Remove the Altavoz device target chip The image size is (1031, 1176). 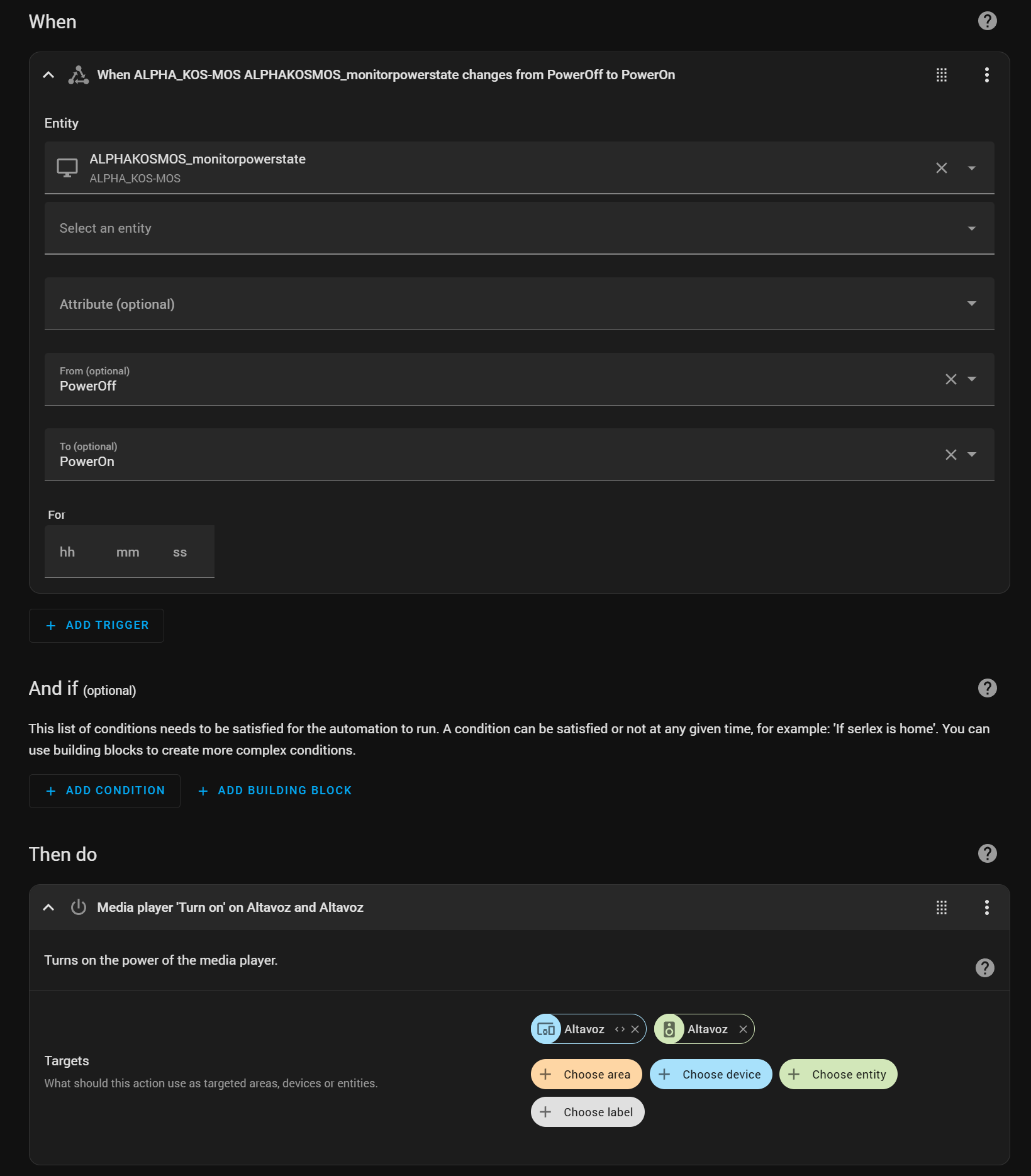635,1029
